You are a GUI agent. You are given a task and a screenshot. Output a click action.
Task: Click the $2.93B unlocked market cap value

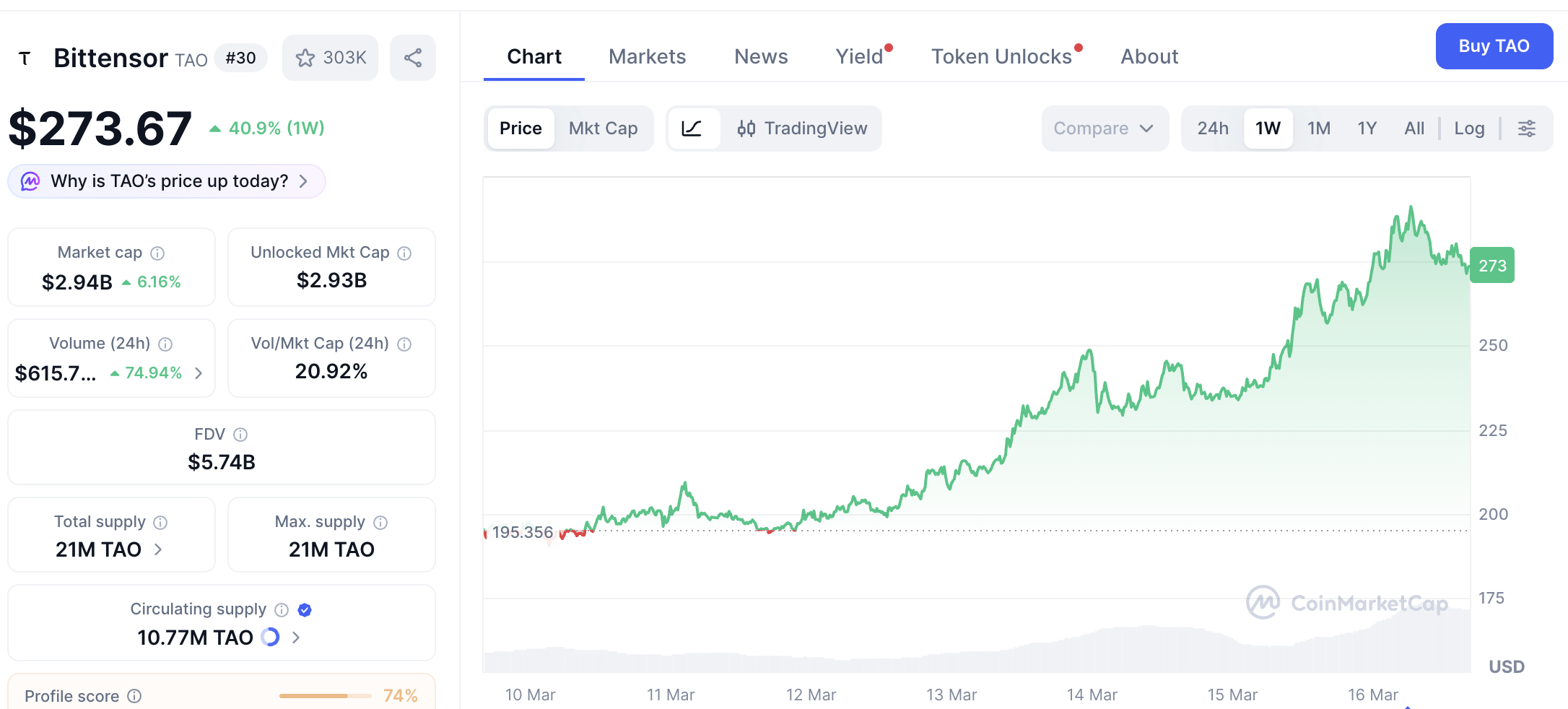coord(332,280)
